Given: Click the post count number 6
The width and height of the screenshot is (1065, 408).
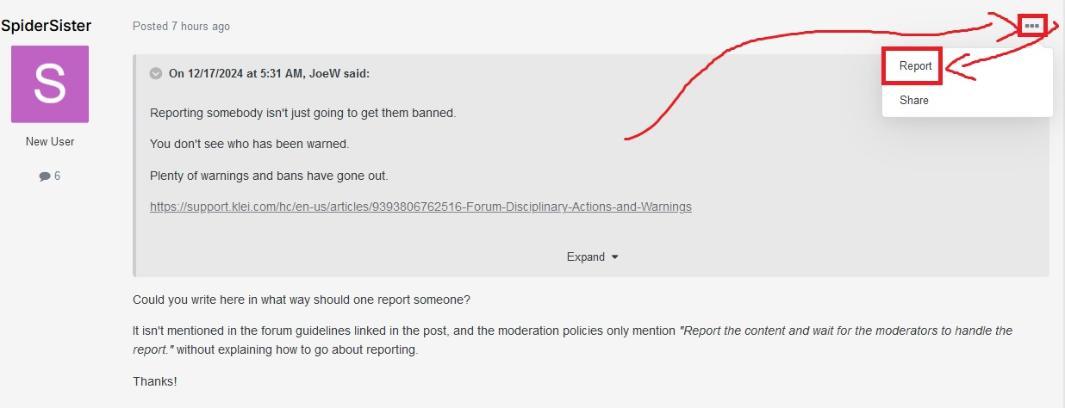Looking at the screenshot, I should [x=57, y=177].
